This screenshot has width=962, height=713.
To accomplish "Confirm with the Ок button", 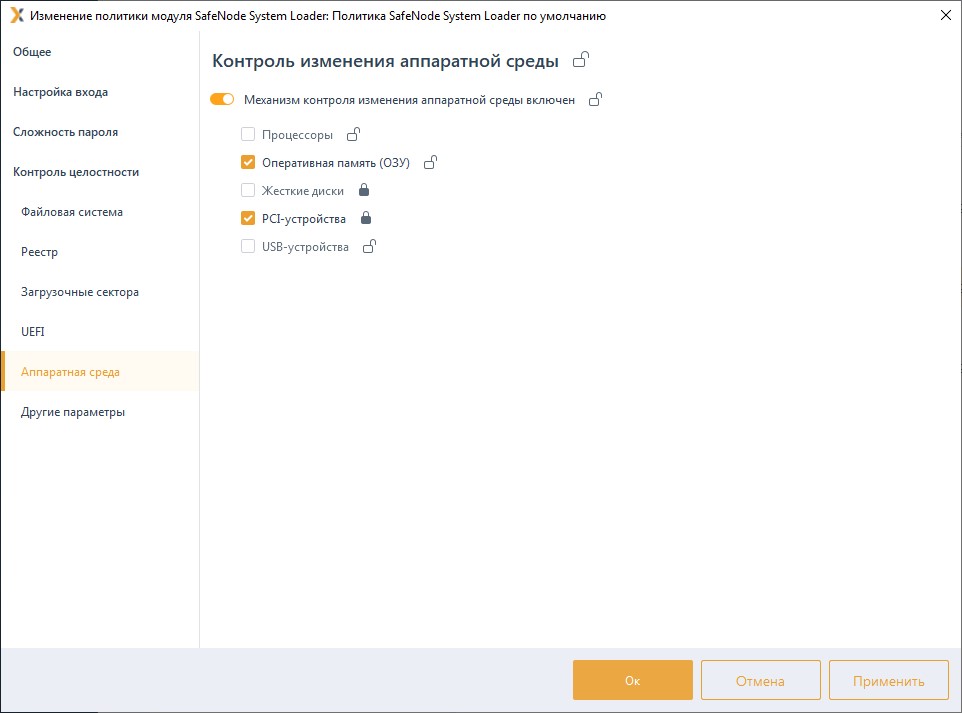I will [633, 680].
